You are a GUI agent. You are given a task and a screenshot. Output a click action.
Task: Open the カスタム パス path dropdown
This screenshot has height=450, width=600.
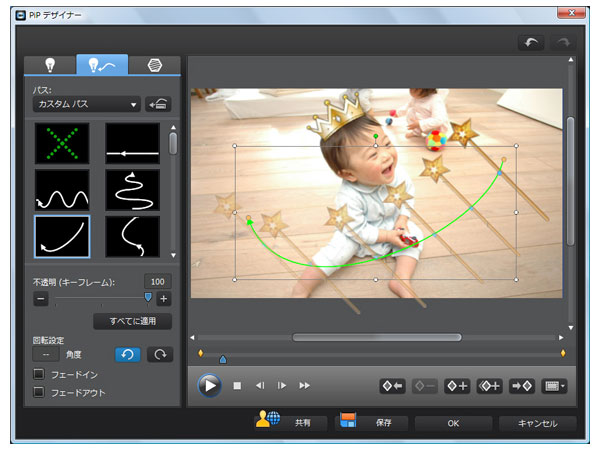[87, 104]
